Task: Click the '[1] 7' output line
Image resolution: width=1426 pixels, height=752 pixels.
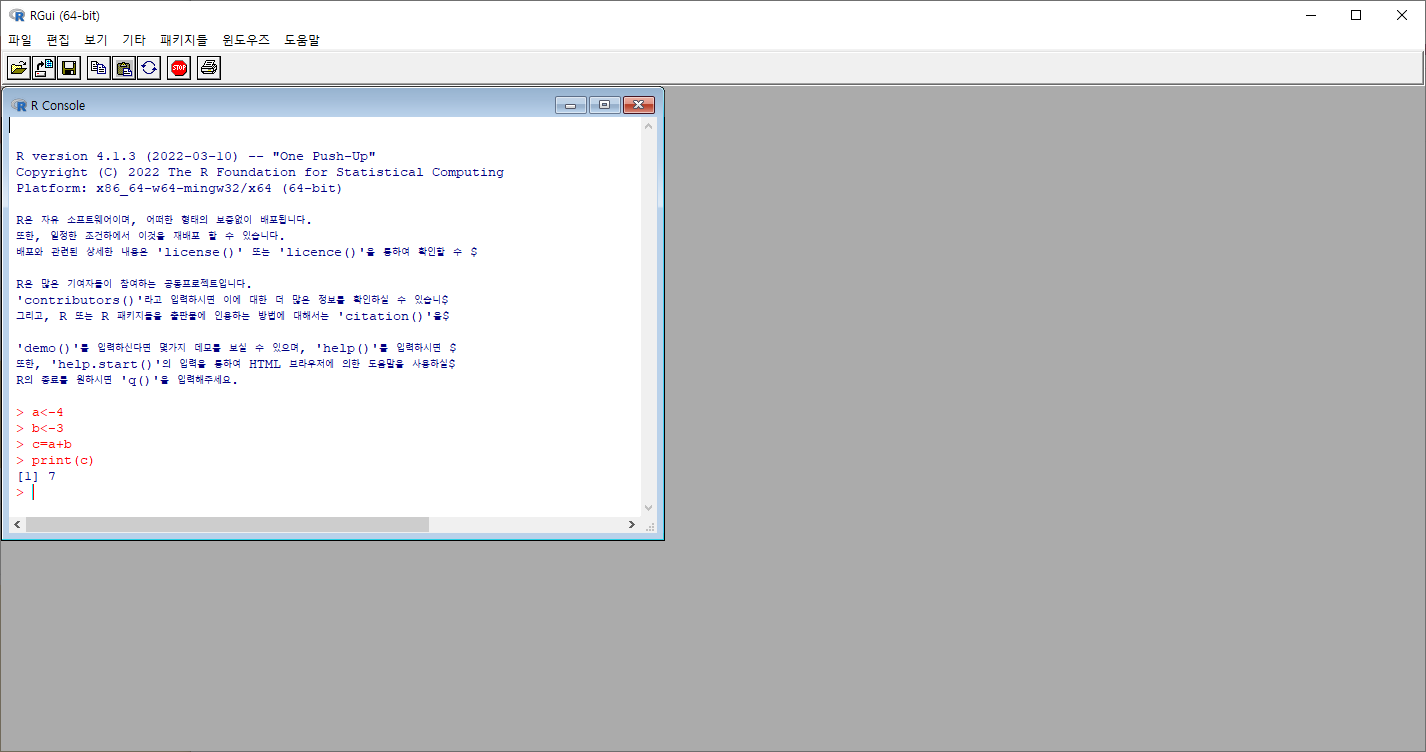Action: tap(36, 476)
